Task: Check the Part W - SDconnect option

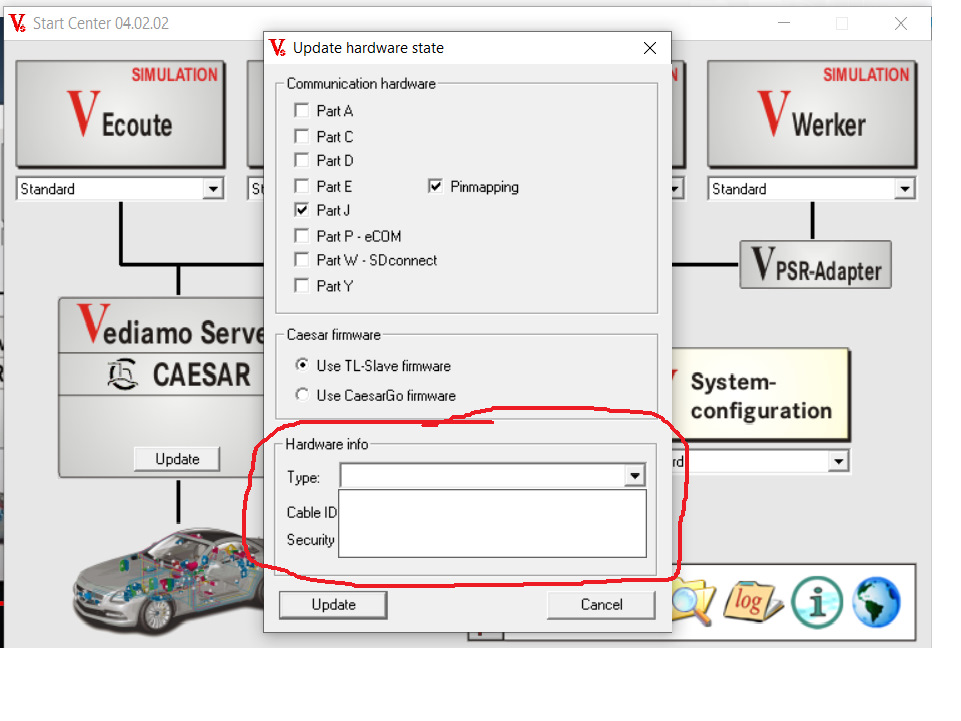Action: (302, 260)
